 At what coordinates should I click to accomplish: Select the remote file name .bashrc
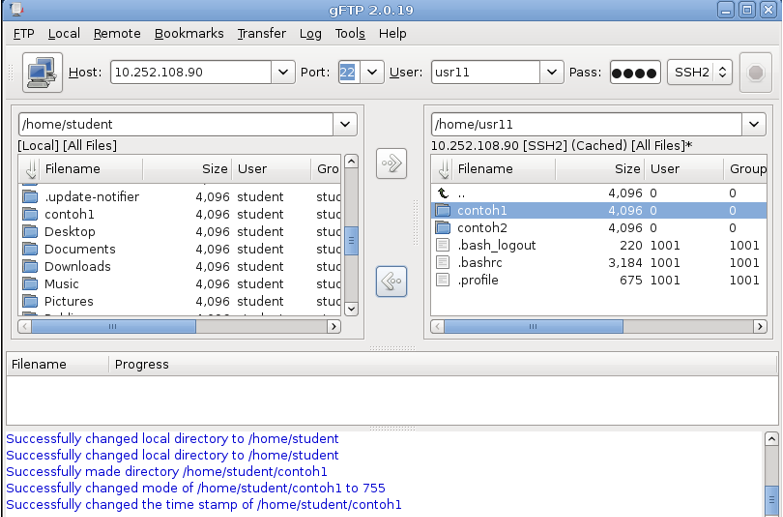[480, 263]
